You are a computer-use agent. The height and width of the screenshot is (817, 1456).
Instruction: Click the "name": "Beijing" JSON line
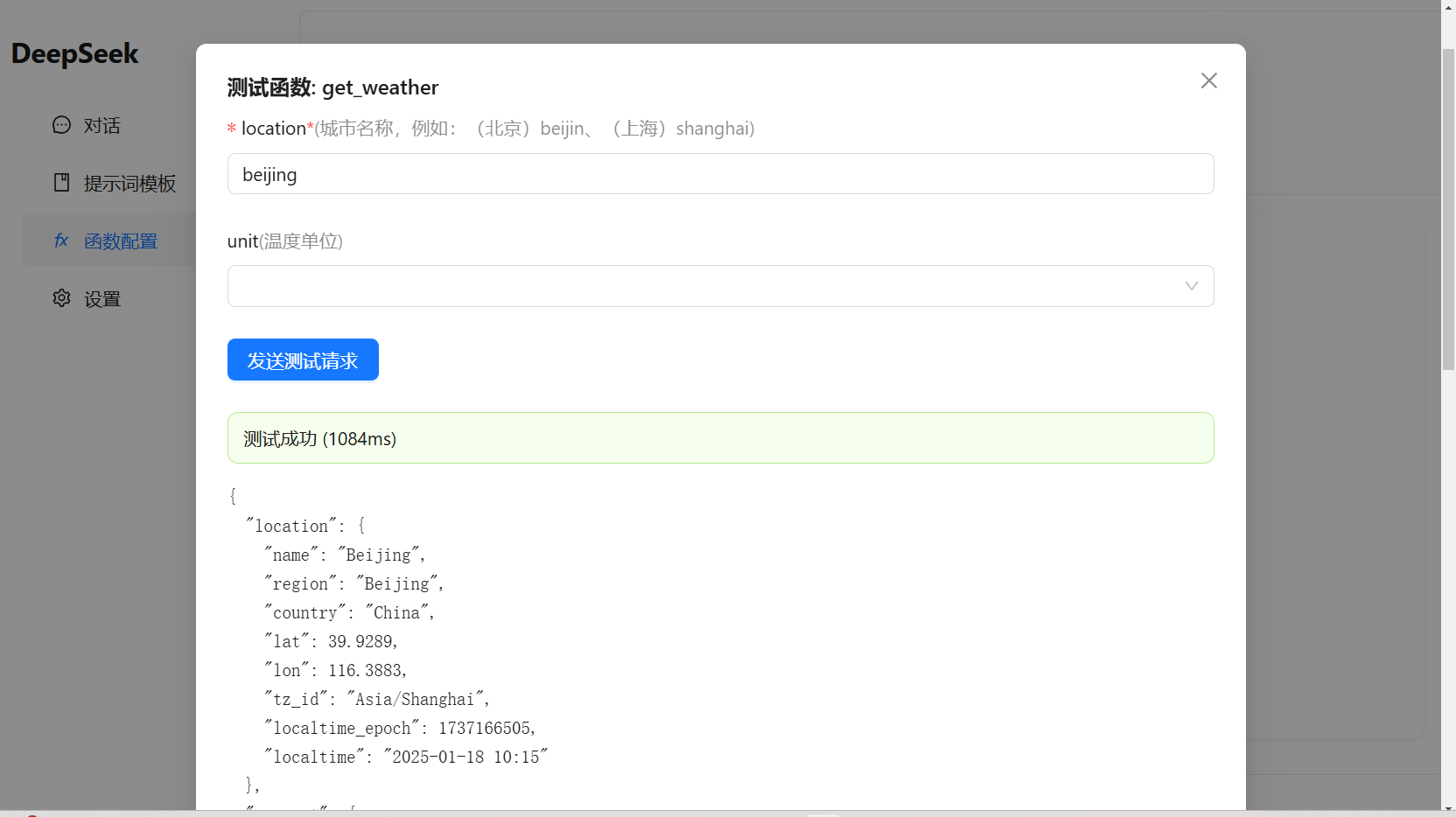pyautogui.click(x=345, y=555)
